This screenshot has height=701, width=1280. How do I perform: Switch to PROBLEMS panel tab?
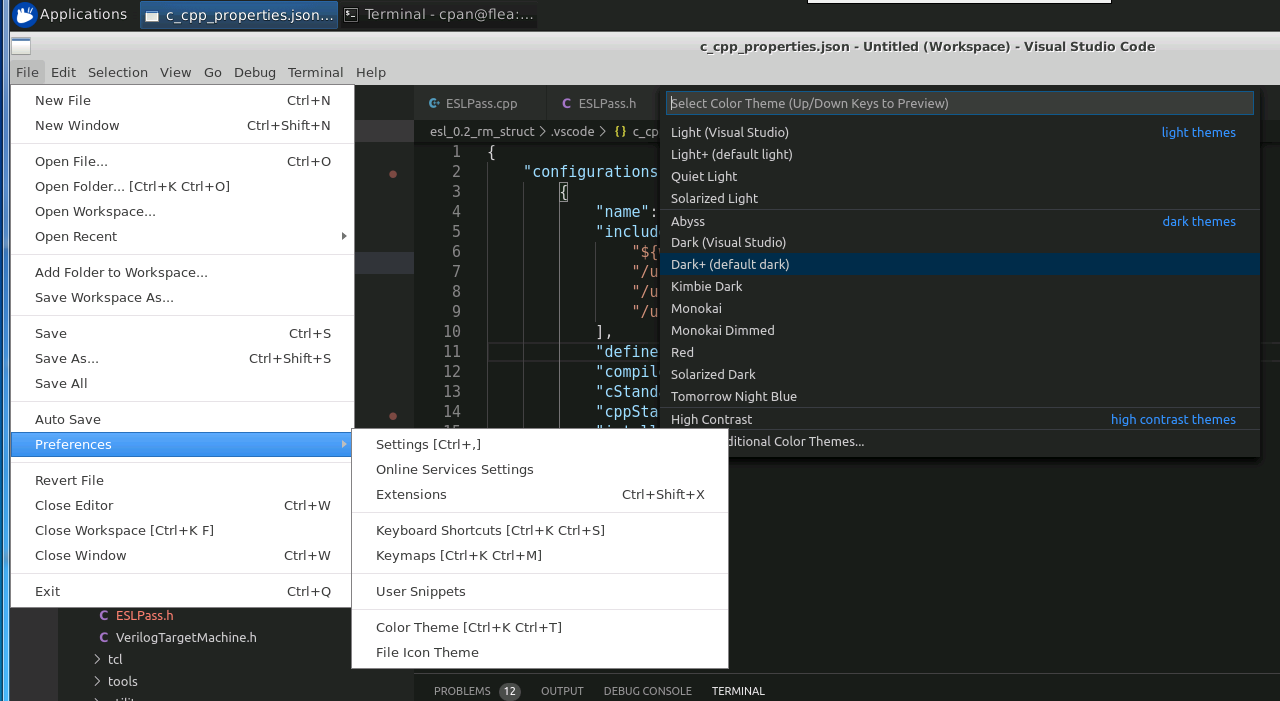(x=476, y=691)
